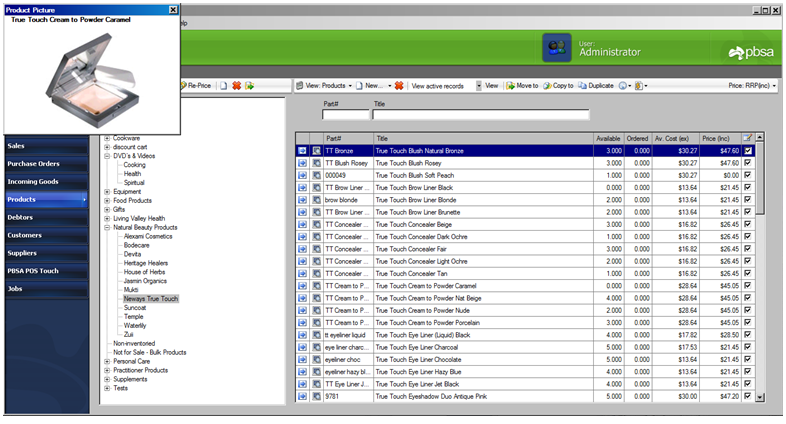The width and height of the screenshot is (786, 424).
Task: Sort by the Price (Inc) column header
Action: click(720, 138)
